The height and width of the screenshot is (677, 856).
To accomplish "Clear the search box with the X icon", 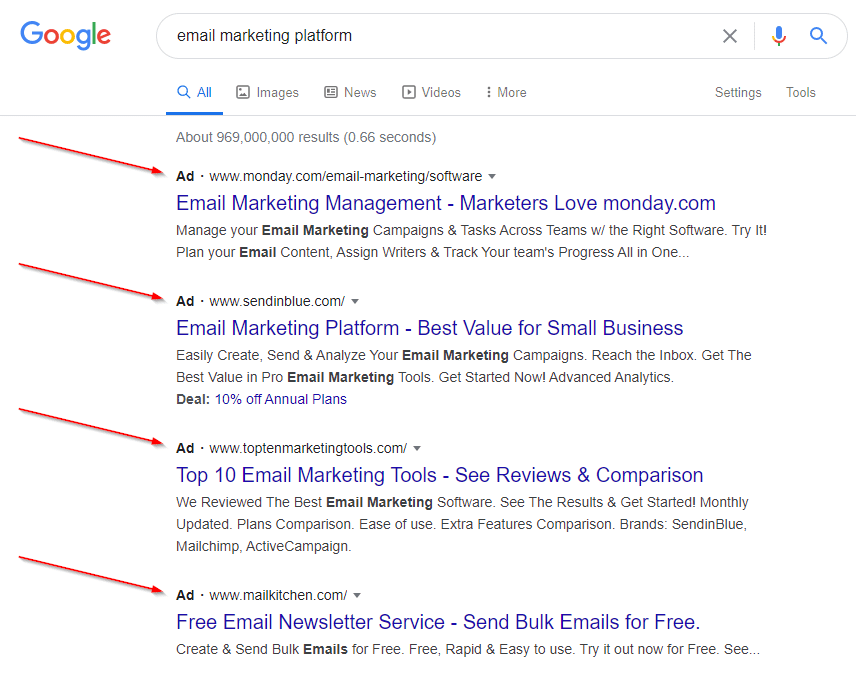I will pos(730,36).
